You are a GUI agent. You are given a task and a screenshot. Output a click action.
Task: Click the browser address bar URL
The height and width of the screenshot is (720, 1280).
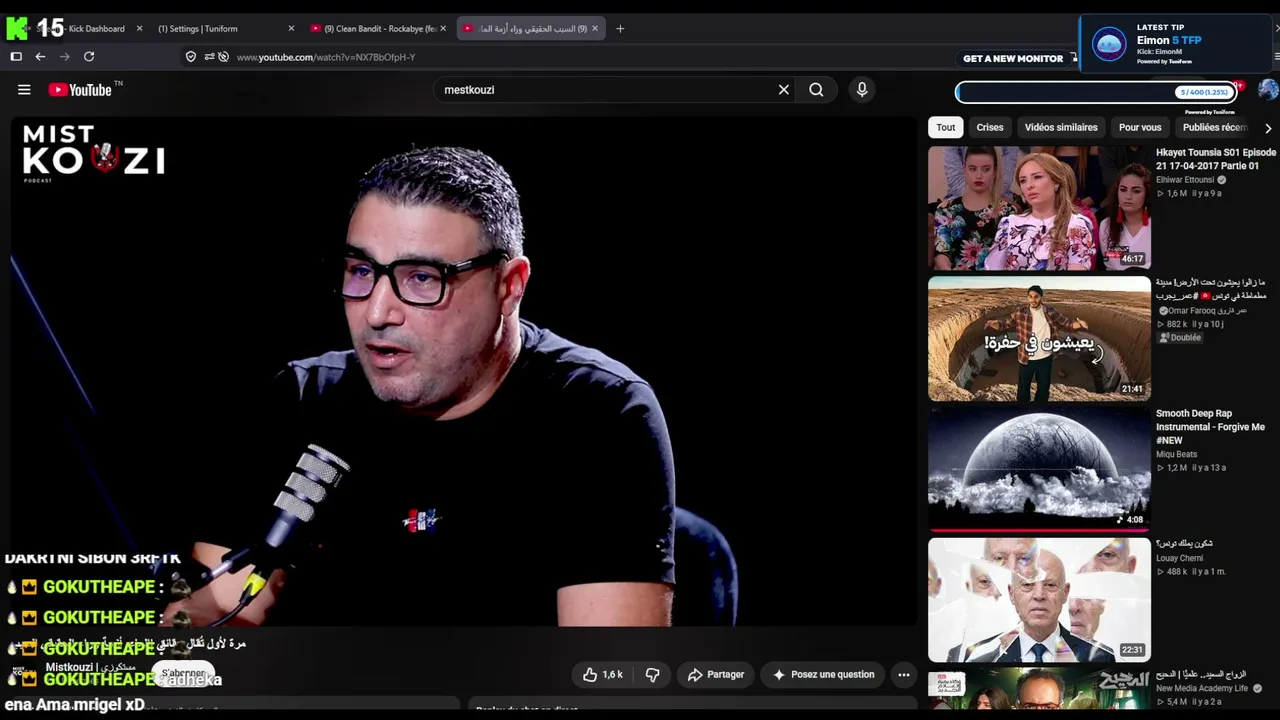(x=326, y=57)
